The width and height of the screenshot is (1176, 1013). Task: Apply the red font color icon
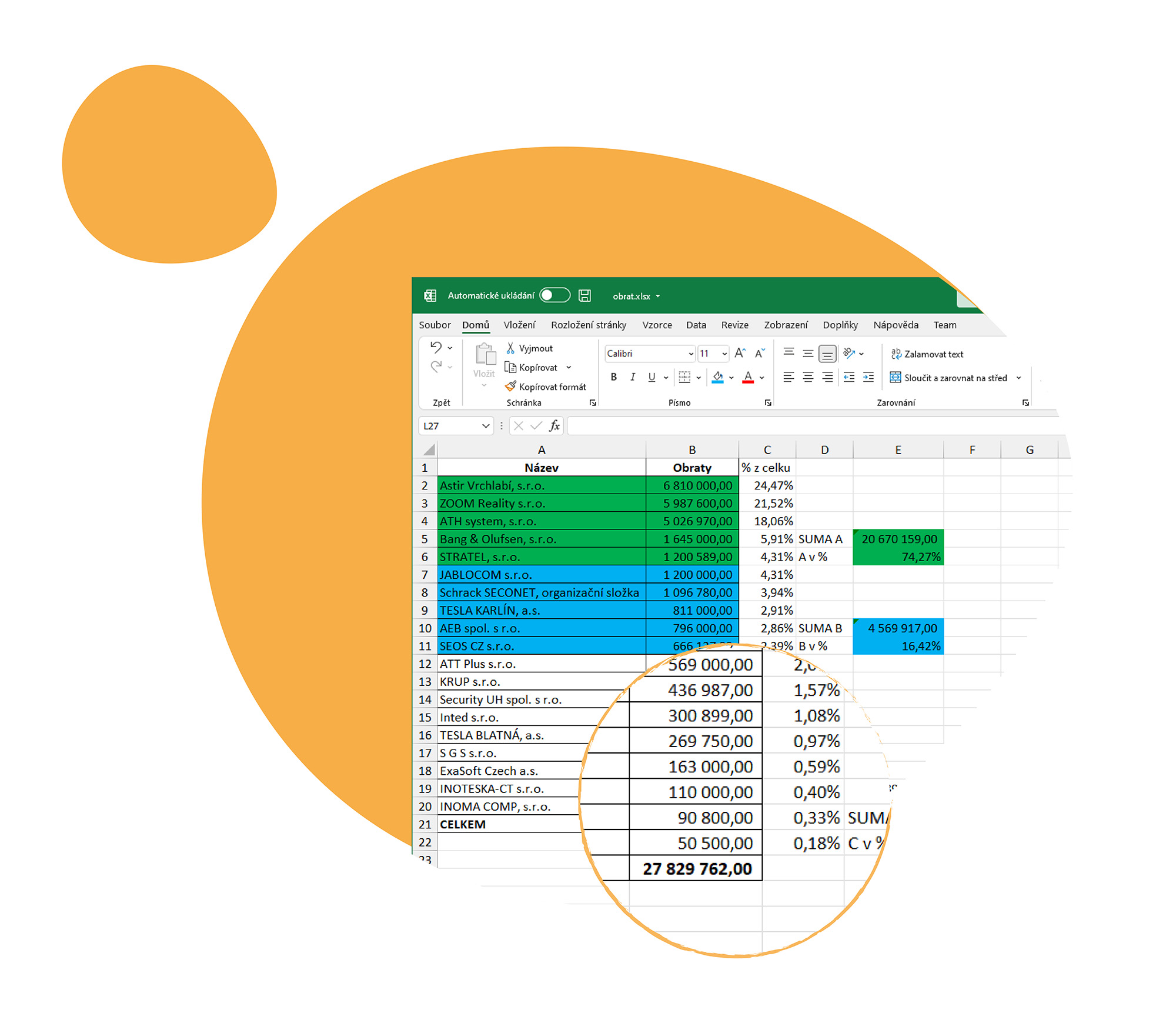tap(748, 377)
